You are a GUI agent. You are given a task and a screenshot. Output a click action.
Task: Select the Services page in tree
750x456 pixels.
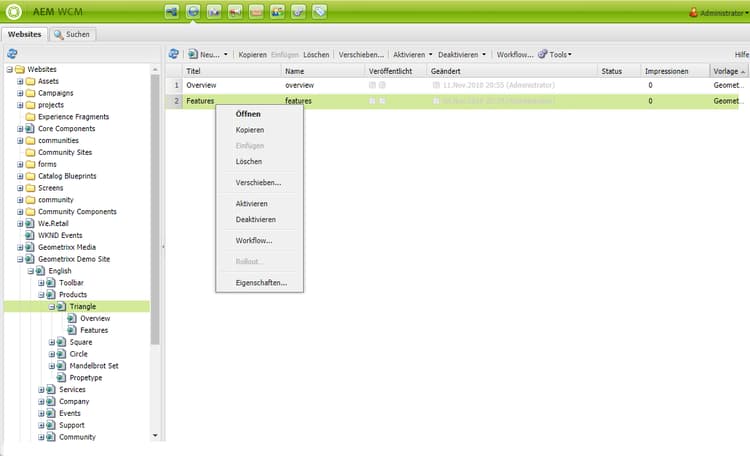pos(72,389)
